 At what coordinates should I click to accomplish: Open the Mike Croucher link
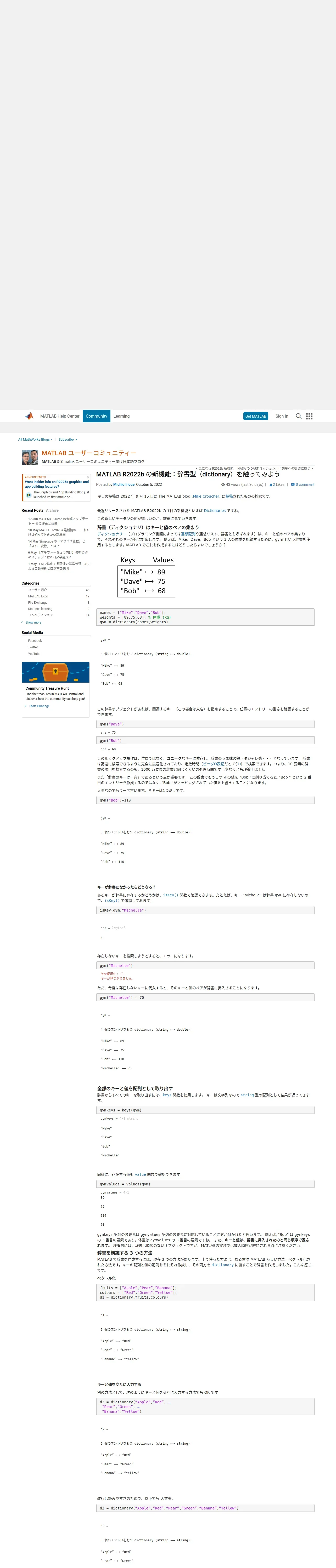206,496
